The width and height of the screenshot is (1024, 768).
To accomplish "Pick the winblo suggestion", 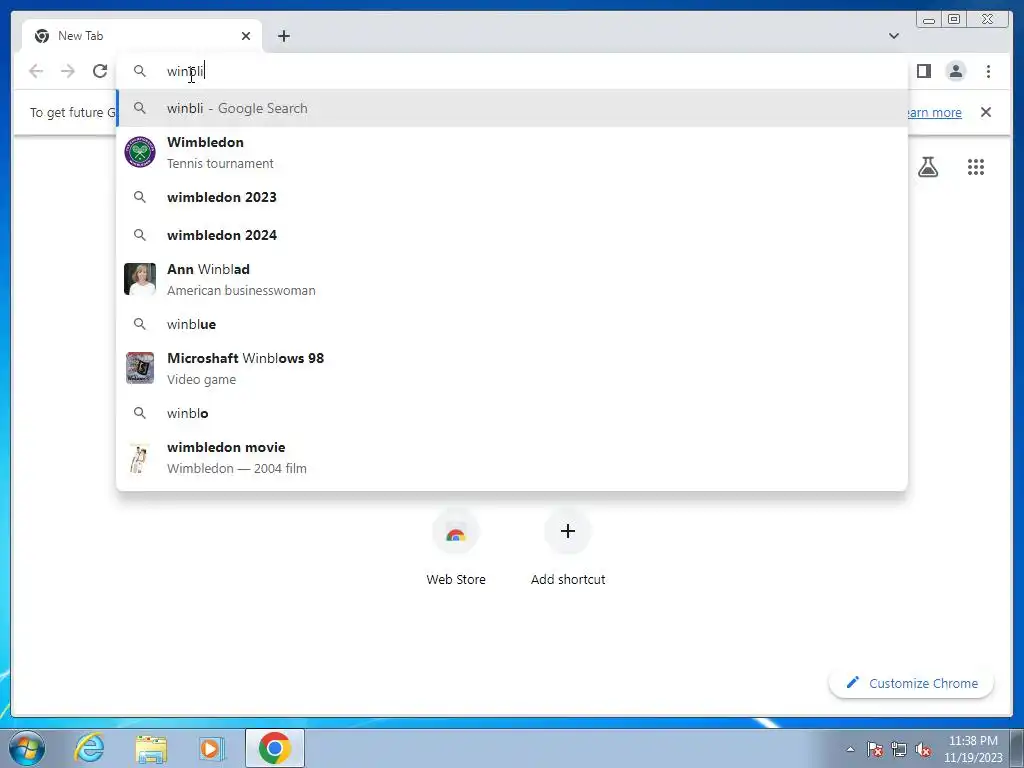I will click(x=512, y=413).
